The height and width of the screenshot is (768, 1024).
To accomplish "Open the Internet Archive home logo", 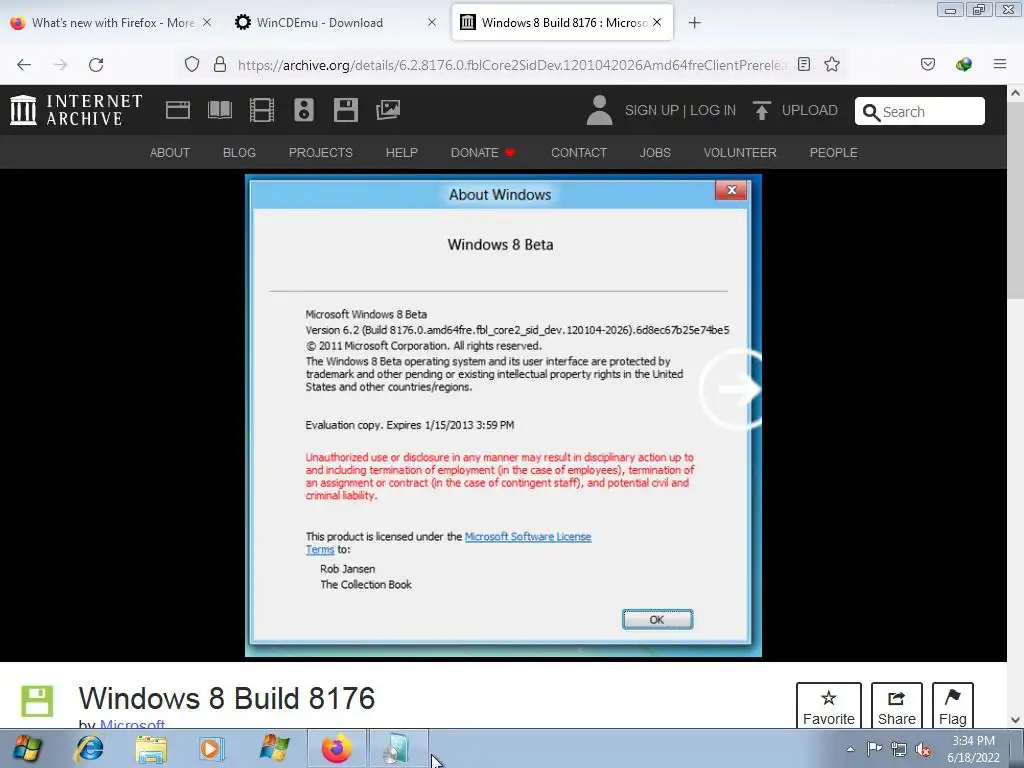I will point(76,110).
